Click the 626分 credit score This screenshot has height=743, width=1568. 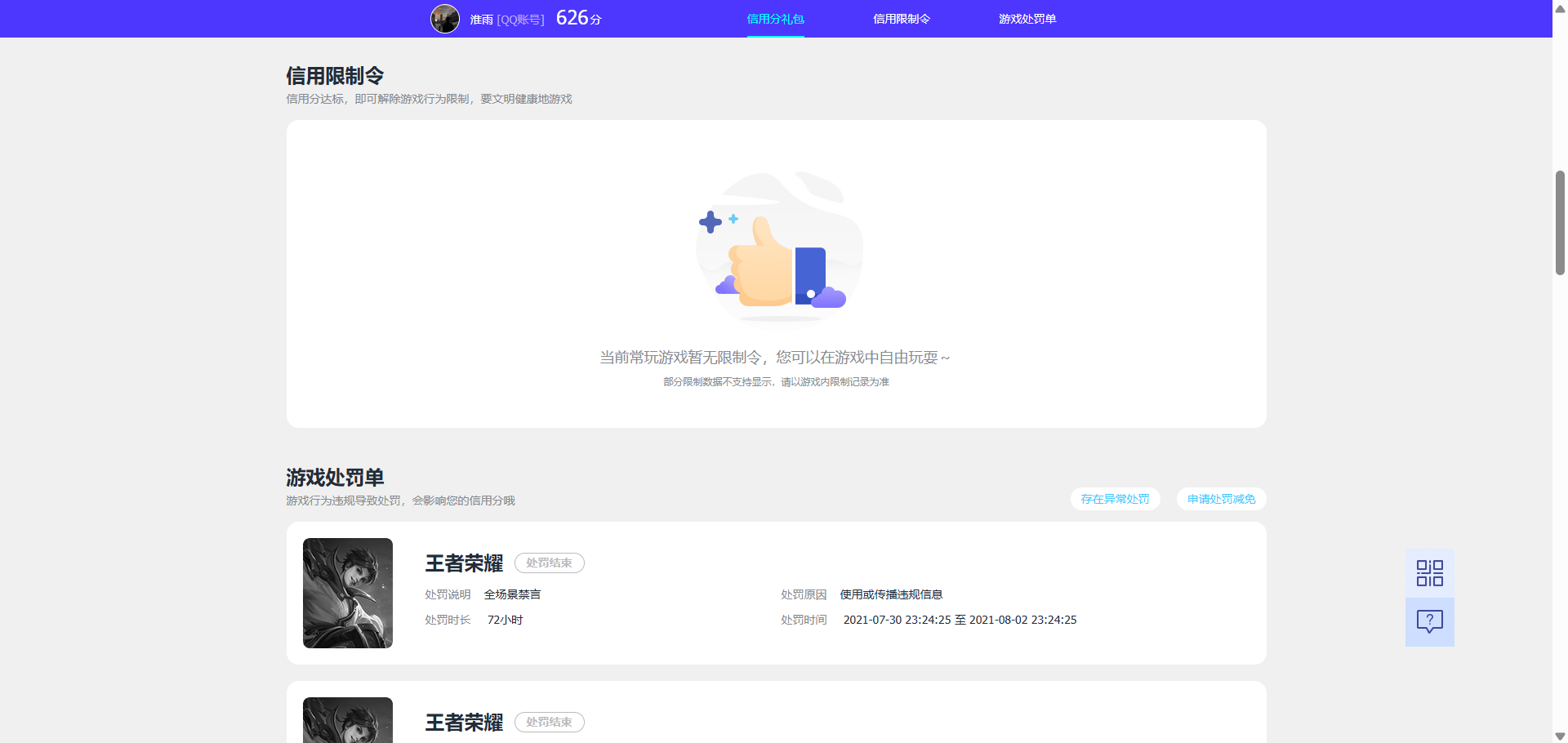click(x=578, y=18)
